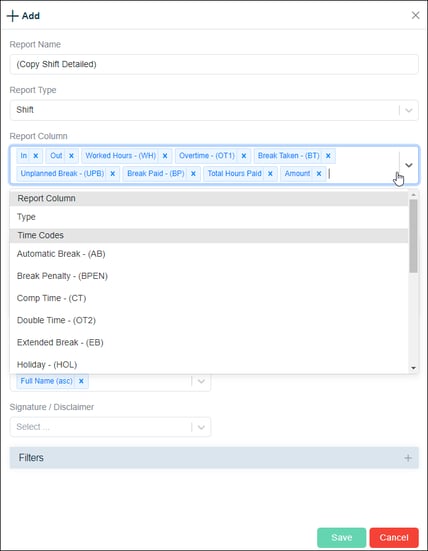Remove the Break Taken - (BT) tag

[328, 156]
